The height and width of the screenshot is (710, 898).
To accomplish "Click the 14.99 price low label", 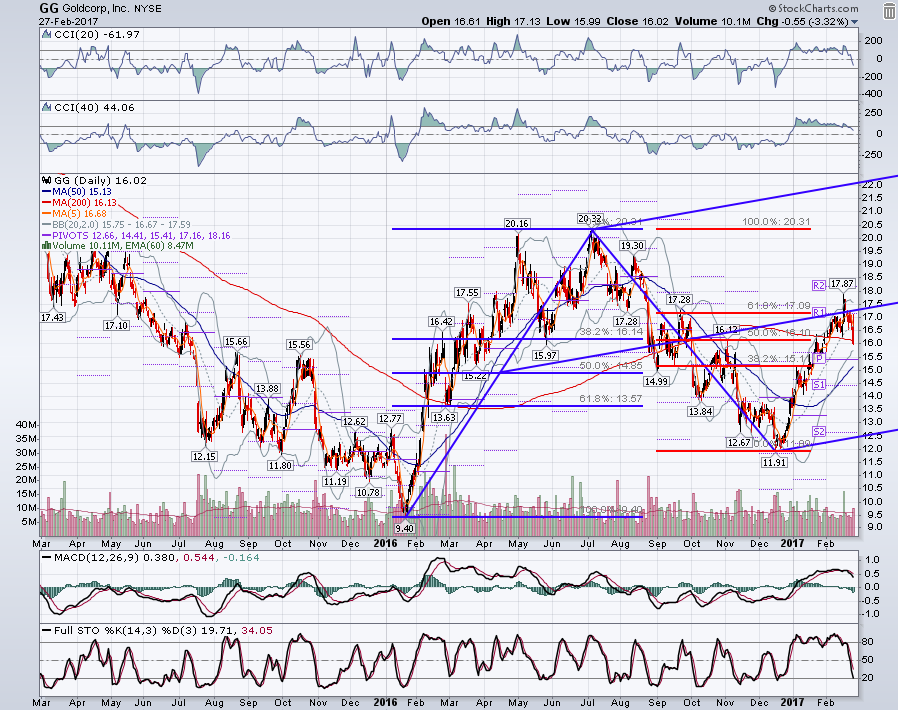I will [656, 381].
